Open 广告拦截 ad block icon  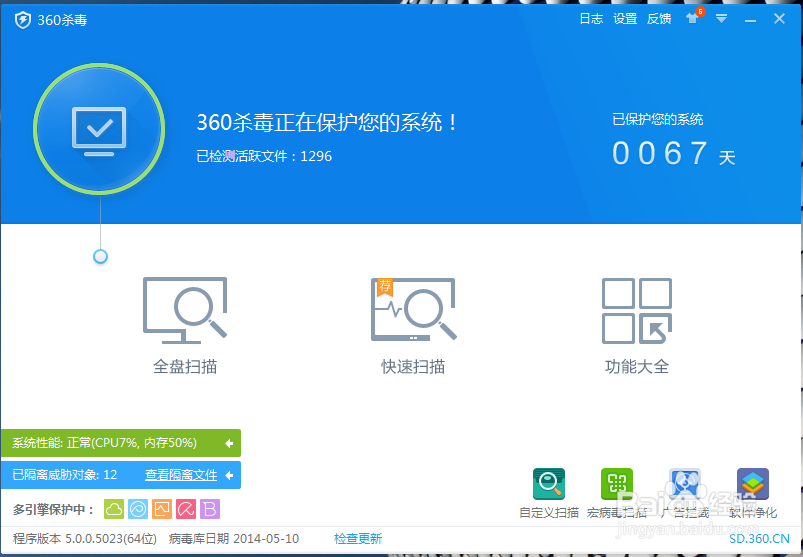click(685, 484)
